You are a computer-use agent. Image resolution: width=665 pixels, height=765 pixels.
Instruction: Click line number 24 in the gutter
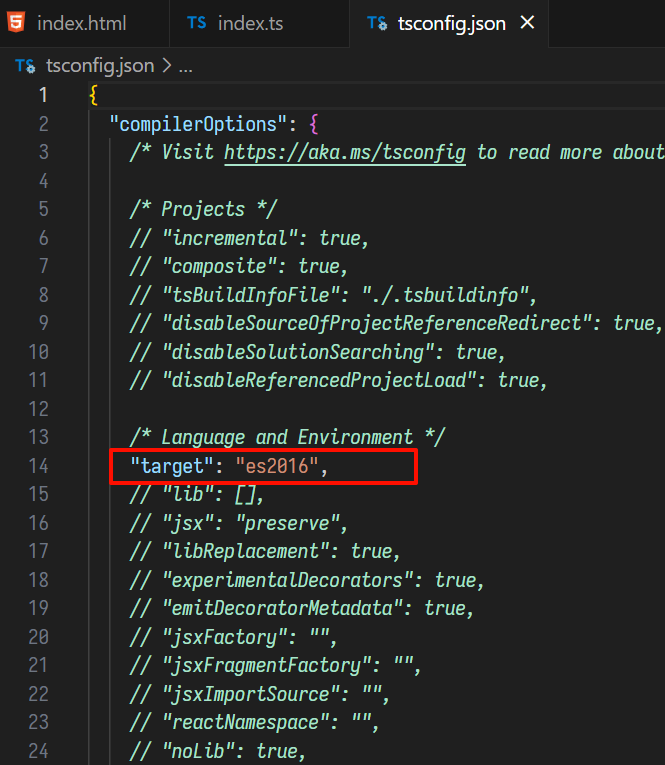[x=39, y=751]
